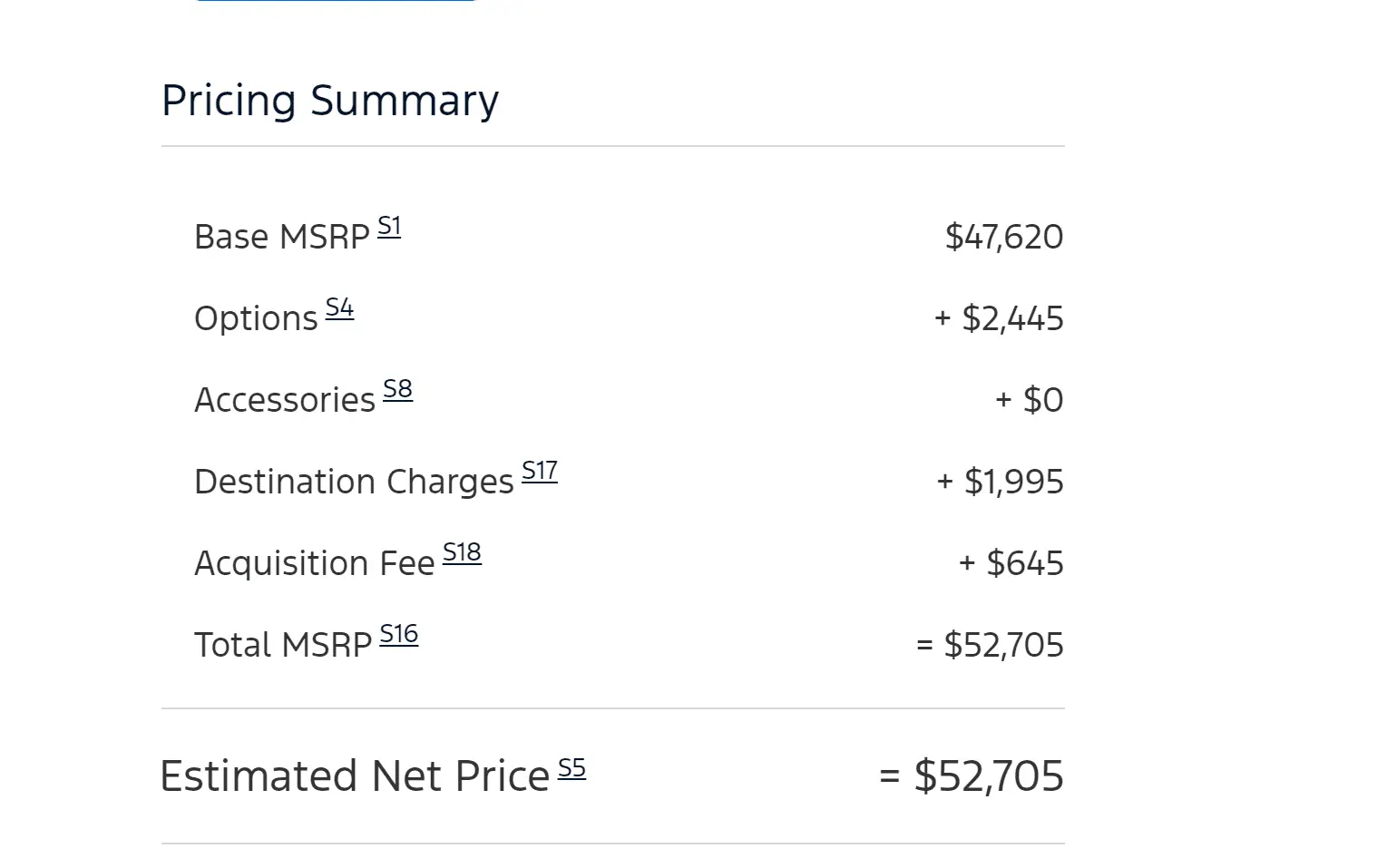
Task: Click the + $2,445 options amount
Action: (x=999, y=319)
